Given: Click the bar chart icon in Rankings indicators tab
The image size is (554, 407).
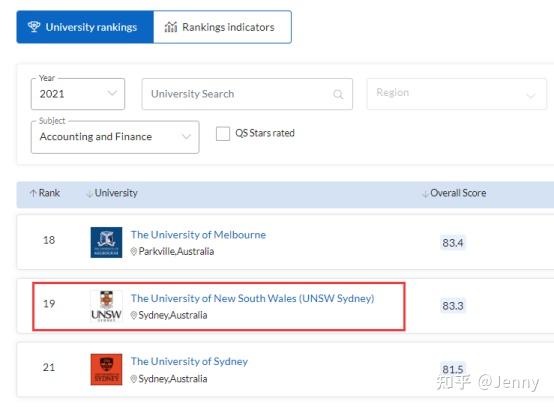Looking at the screenshot, I should pos(171,27).
